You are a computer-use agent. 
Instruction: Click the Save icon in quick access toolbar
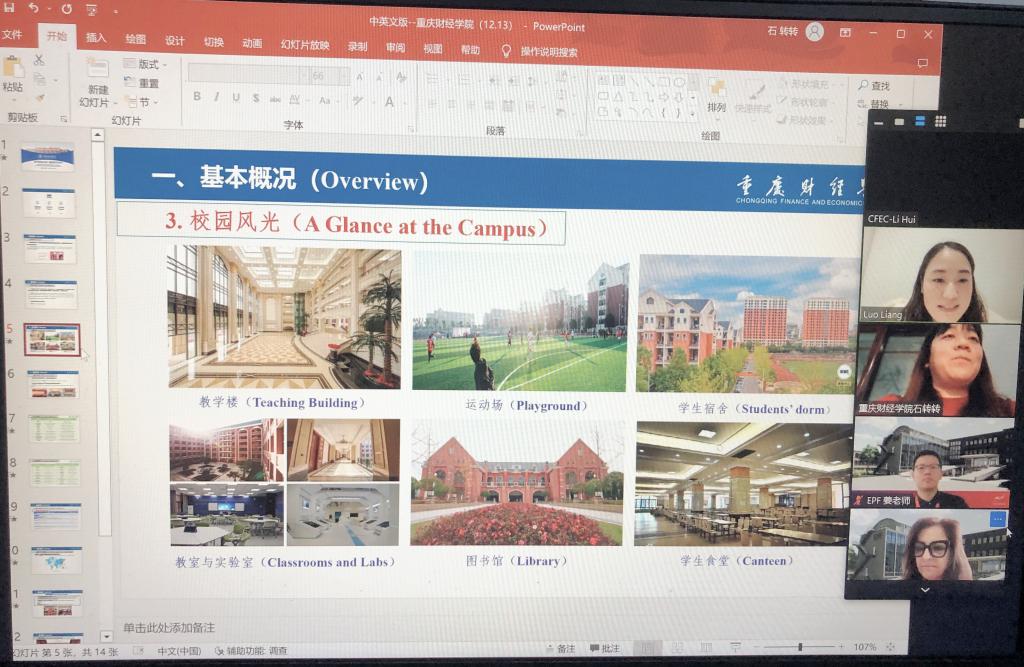8,9
